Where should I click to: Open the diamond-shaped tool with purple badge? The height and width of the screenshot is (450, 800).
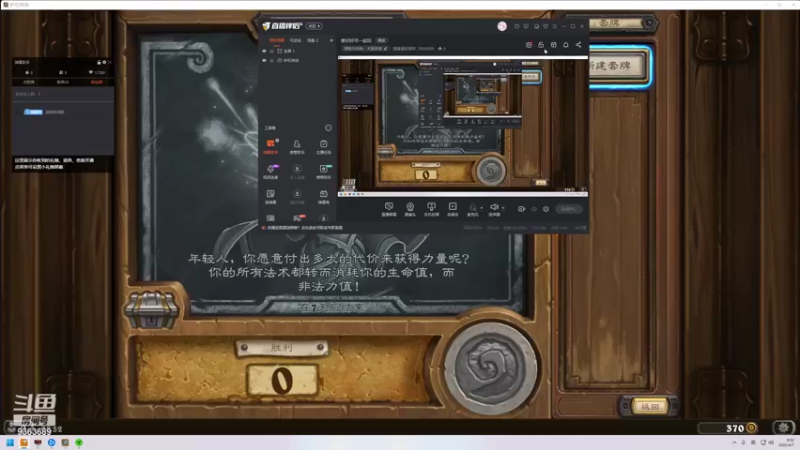coord(270,171)
